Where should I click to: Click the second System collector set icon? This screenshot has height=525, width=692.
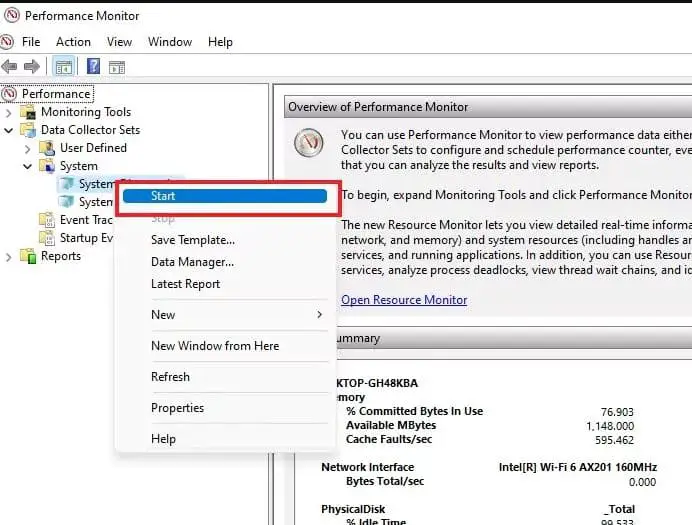click(x=67, y=202)
